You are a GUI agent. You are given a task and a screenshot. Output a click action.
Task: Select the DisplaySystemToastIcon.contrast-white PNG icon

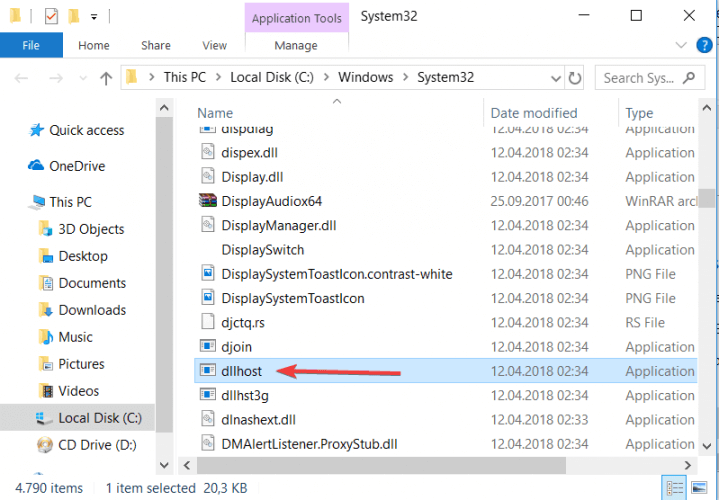(208, 273)
